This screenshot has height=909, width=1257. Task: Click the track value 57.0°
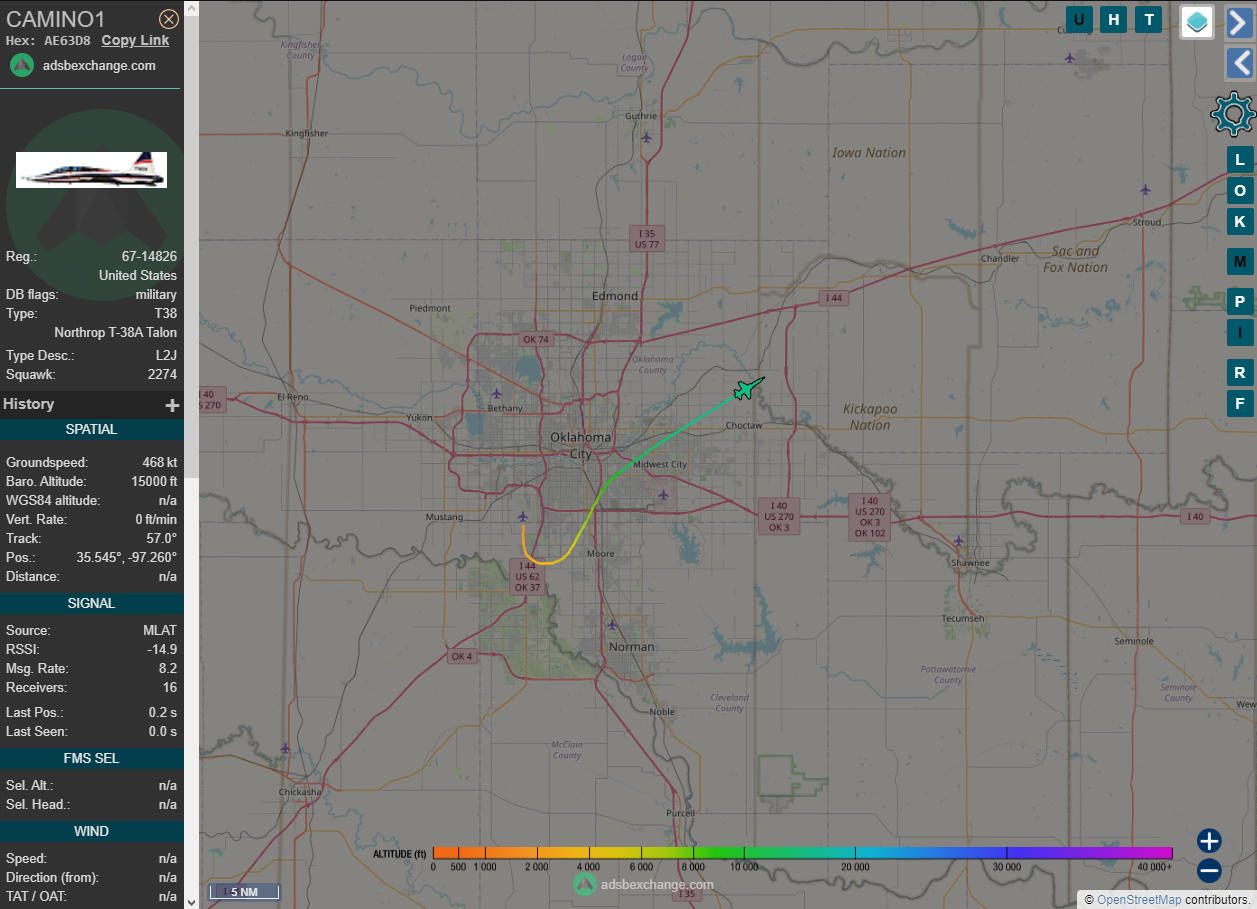[161, 539]
